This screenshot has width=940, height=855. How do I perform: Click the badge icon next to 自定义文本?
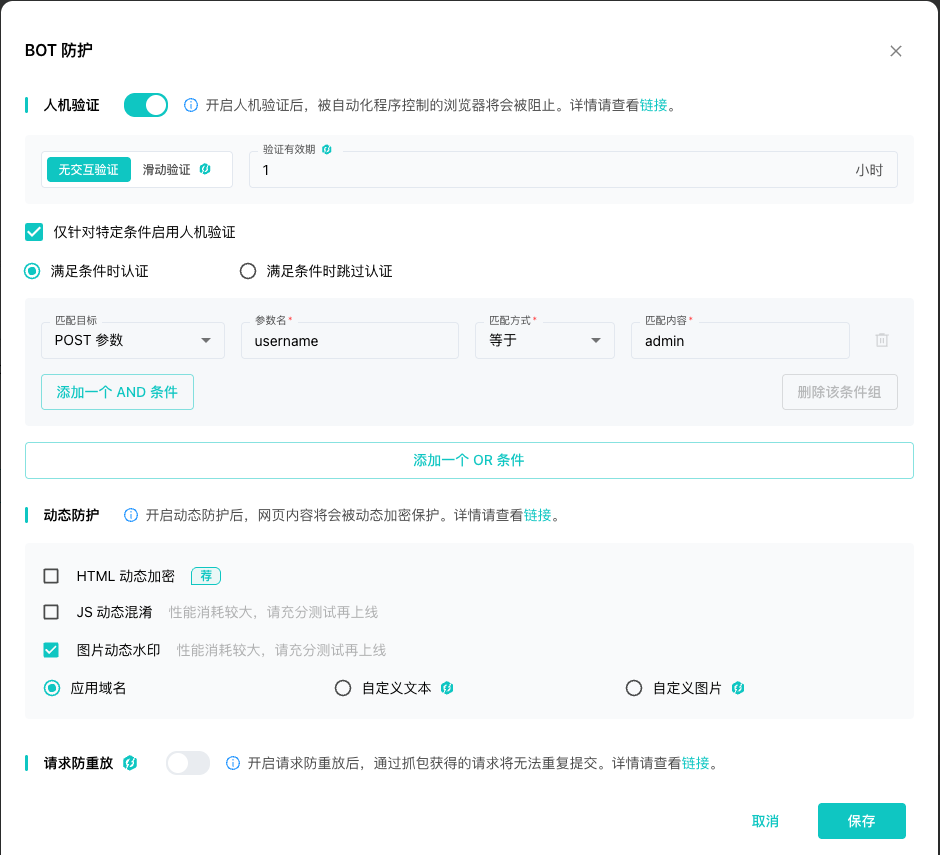[447, 688]
